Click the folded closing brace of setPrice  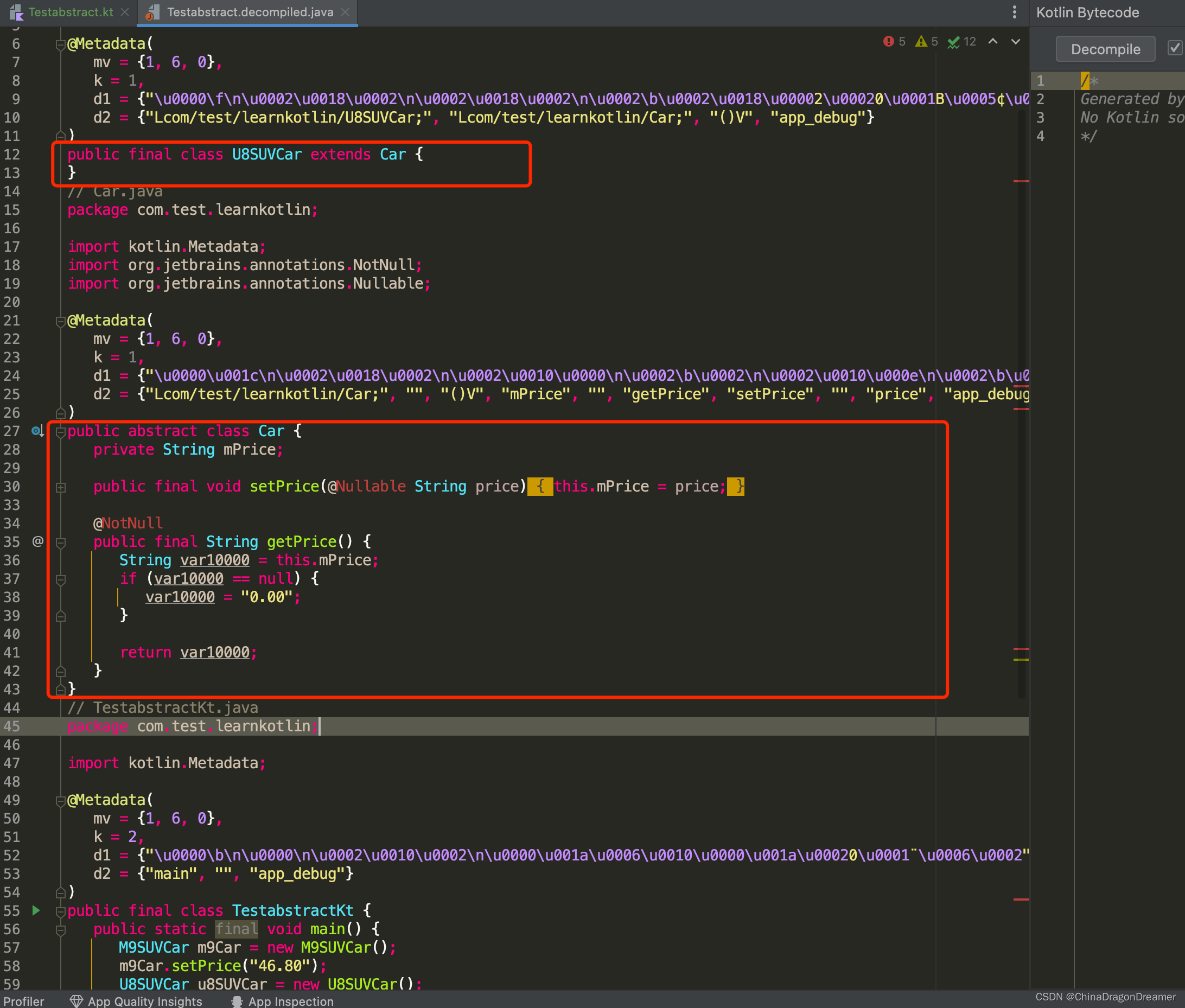[735, 486]
